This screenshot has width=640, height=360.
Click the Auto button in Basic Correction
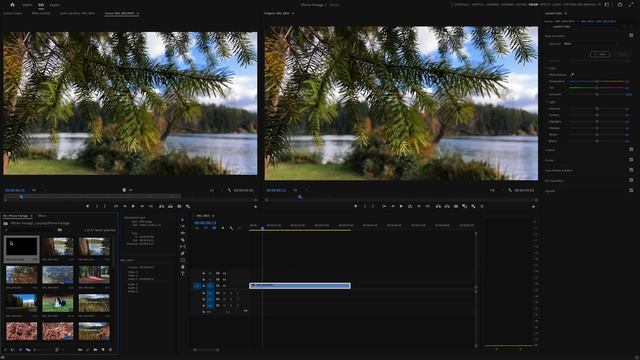click(x=600, y=54)
